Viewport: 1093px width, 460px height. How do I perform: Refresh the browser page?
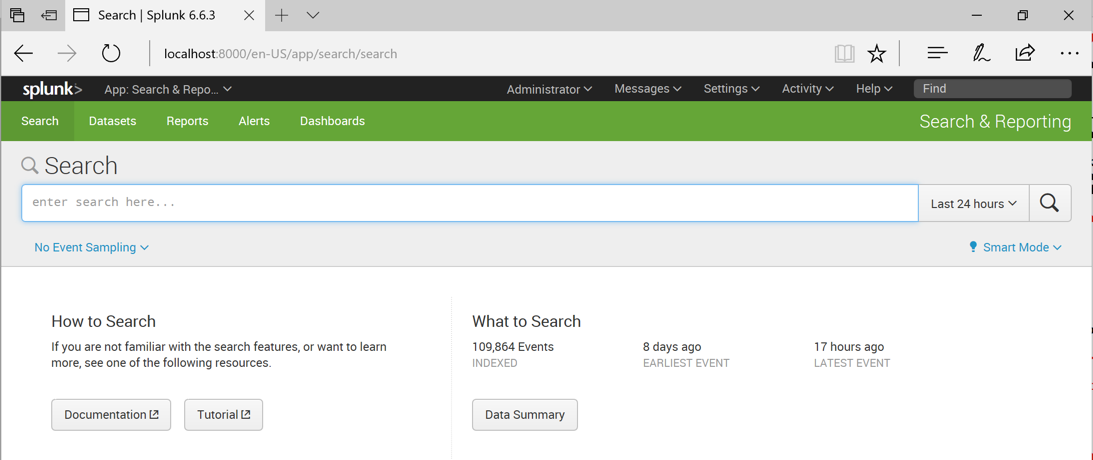pyautogui.click(x=111, y=54)
